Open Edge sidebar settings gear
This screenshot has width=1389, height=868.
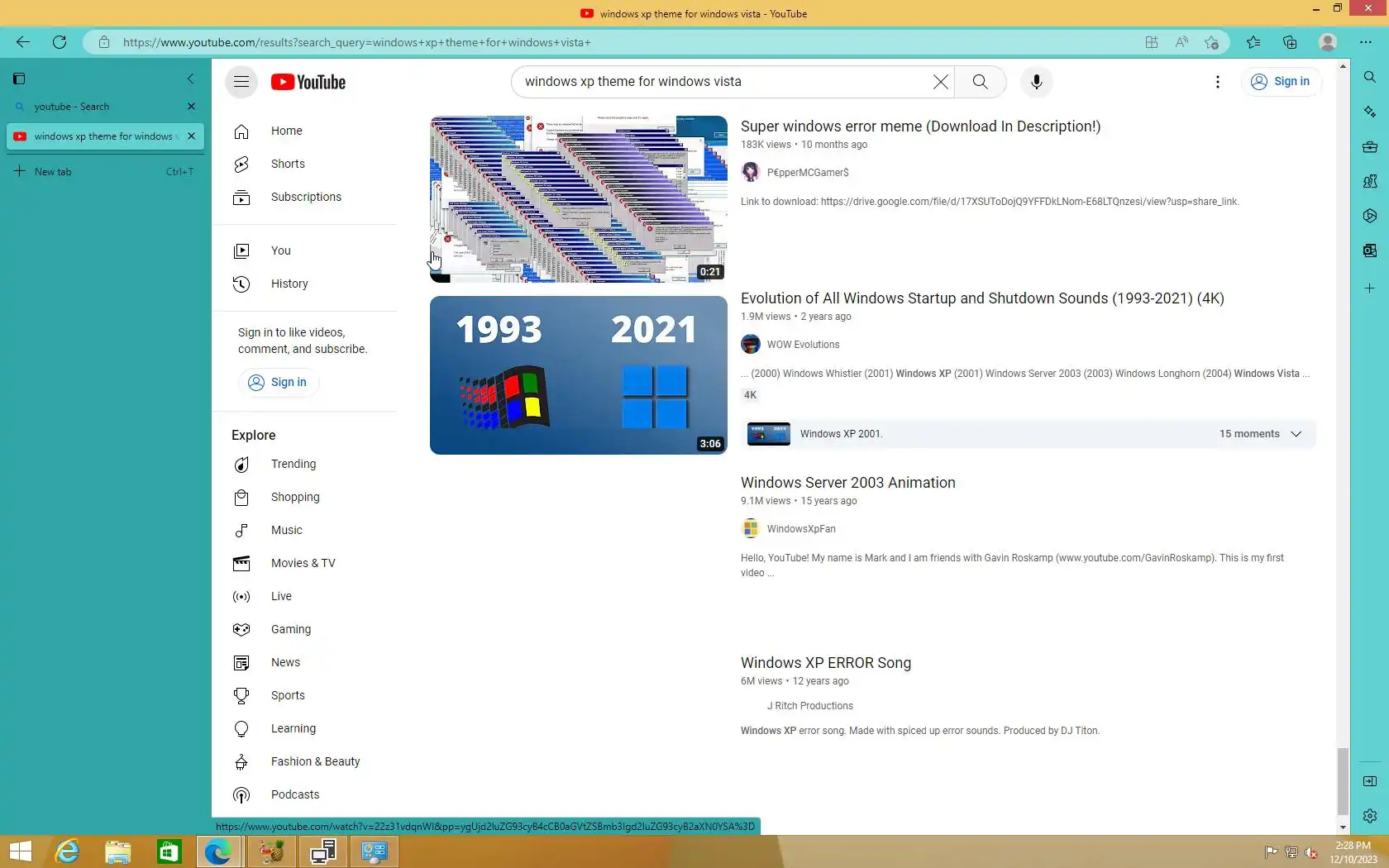[1370, 816]
